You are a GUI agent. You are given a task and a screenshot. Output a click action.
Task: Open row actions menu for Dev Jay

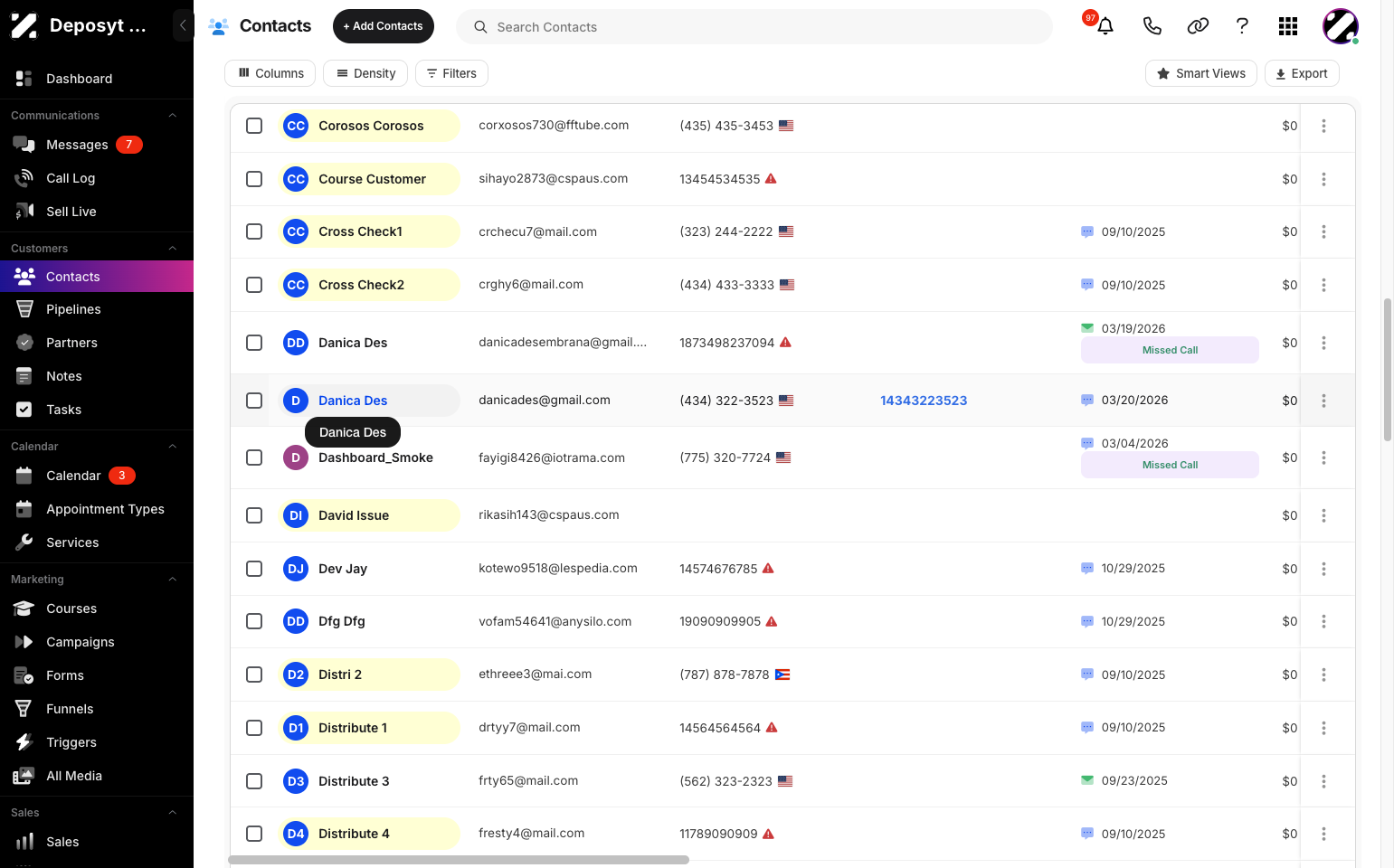1323,569
